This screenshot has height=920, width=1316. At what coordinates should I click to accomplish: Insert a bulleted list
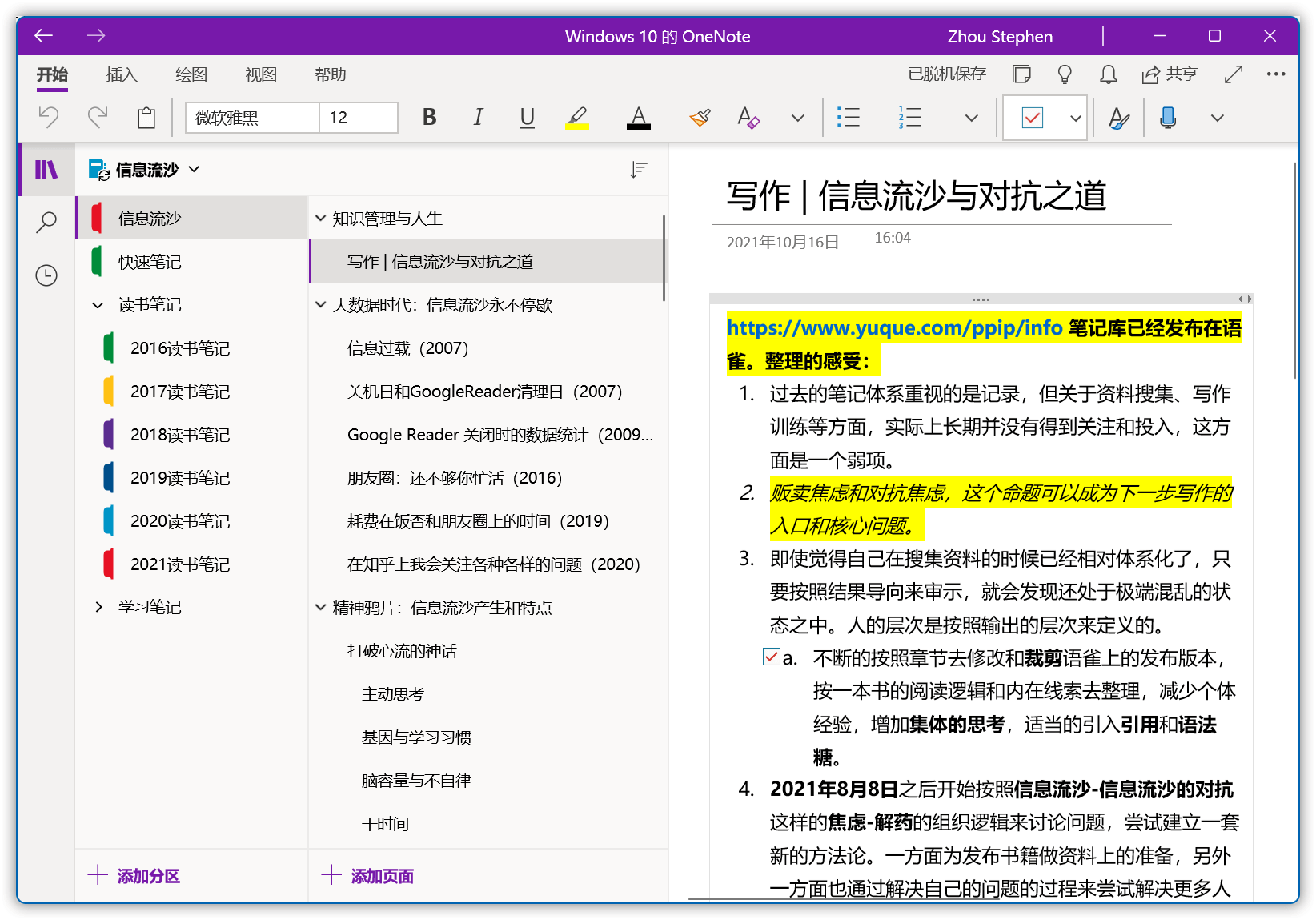[848, 118]
